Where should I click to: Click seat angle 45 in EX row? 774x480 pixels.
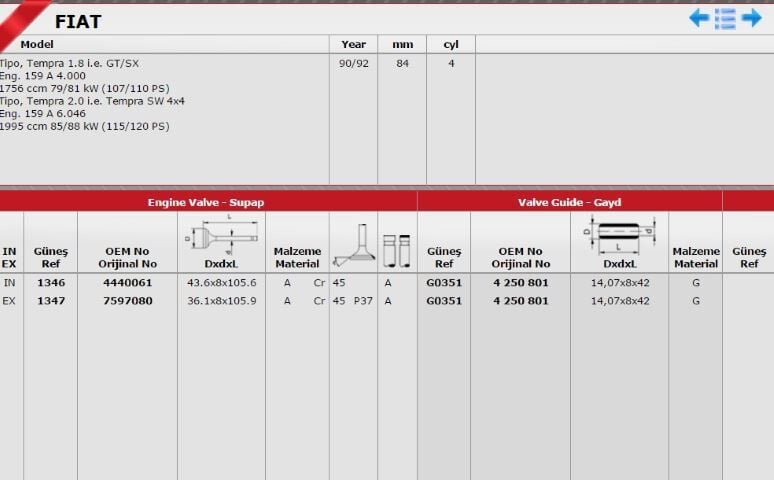339,301
